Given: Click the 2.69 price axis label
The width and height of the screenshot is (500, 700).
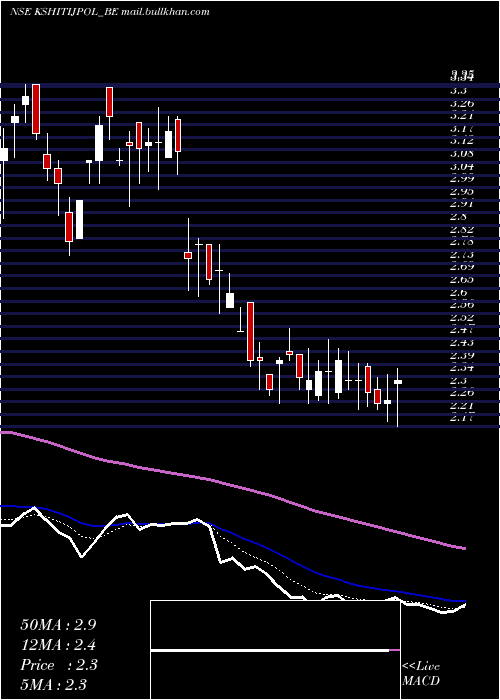Looking at the screenshot, I should tap(462, 267).
